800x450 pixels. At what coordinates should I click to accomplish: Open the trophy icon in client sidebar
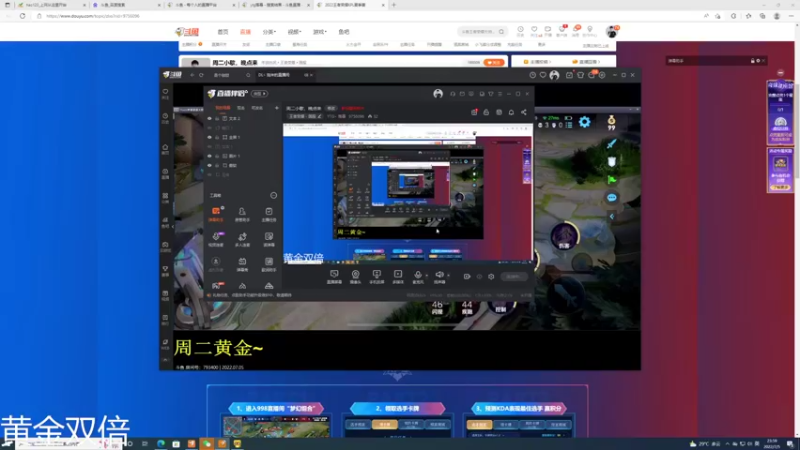(165, 270)
